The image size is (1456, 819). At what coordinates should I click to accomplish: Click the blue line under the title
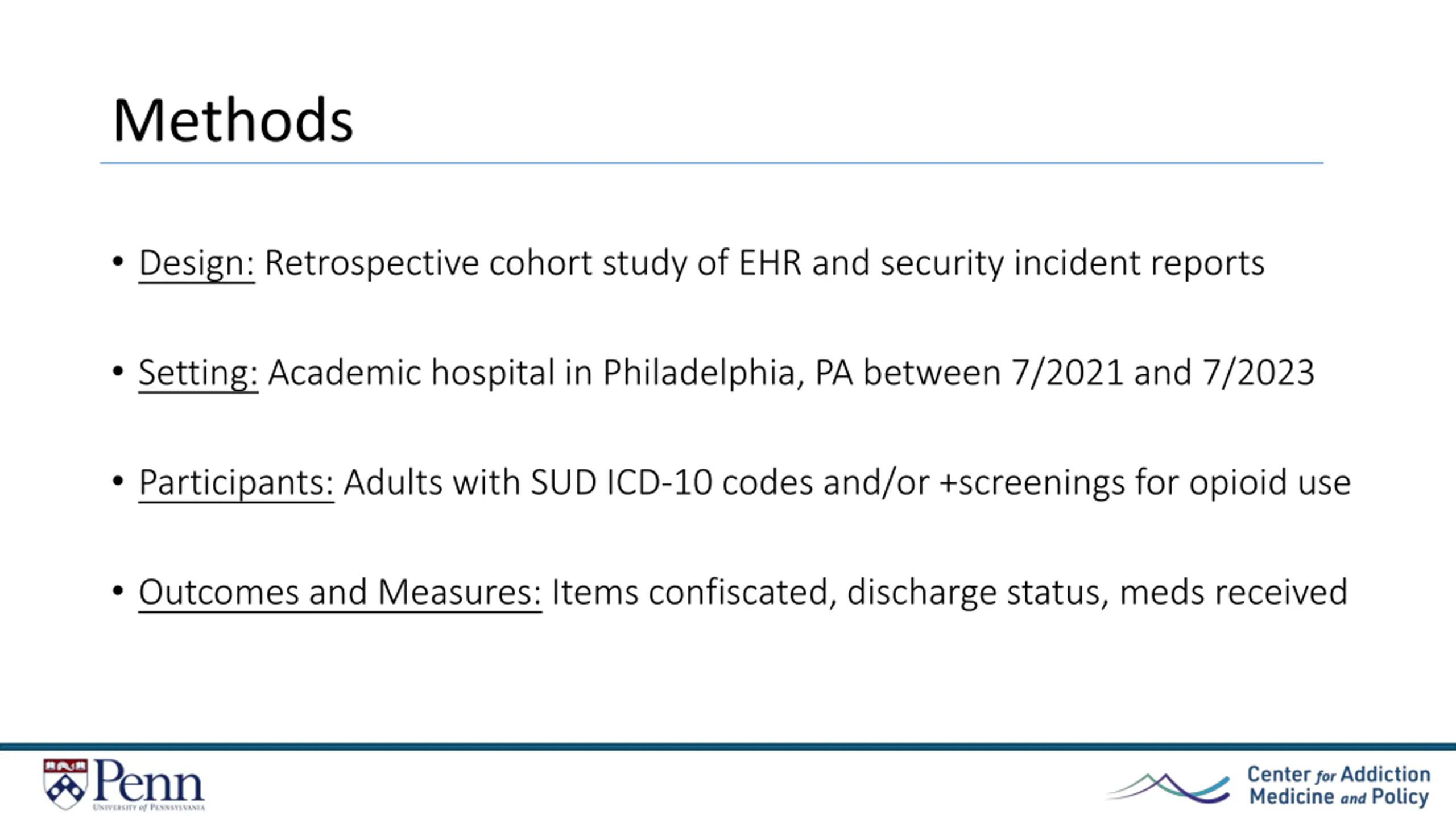click(x=712, y=163)
